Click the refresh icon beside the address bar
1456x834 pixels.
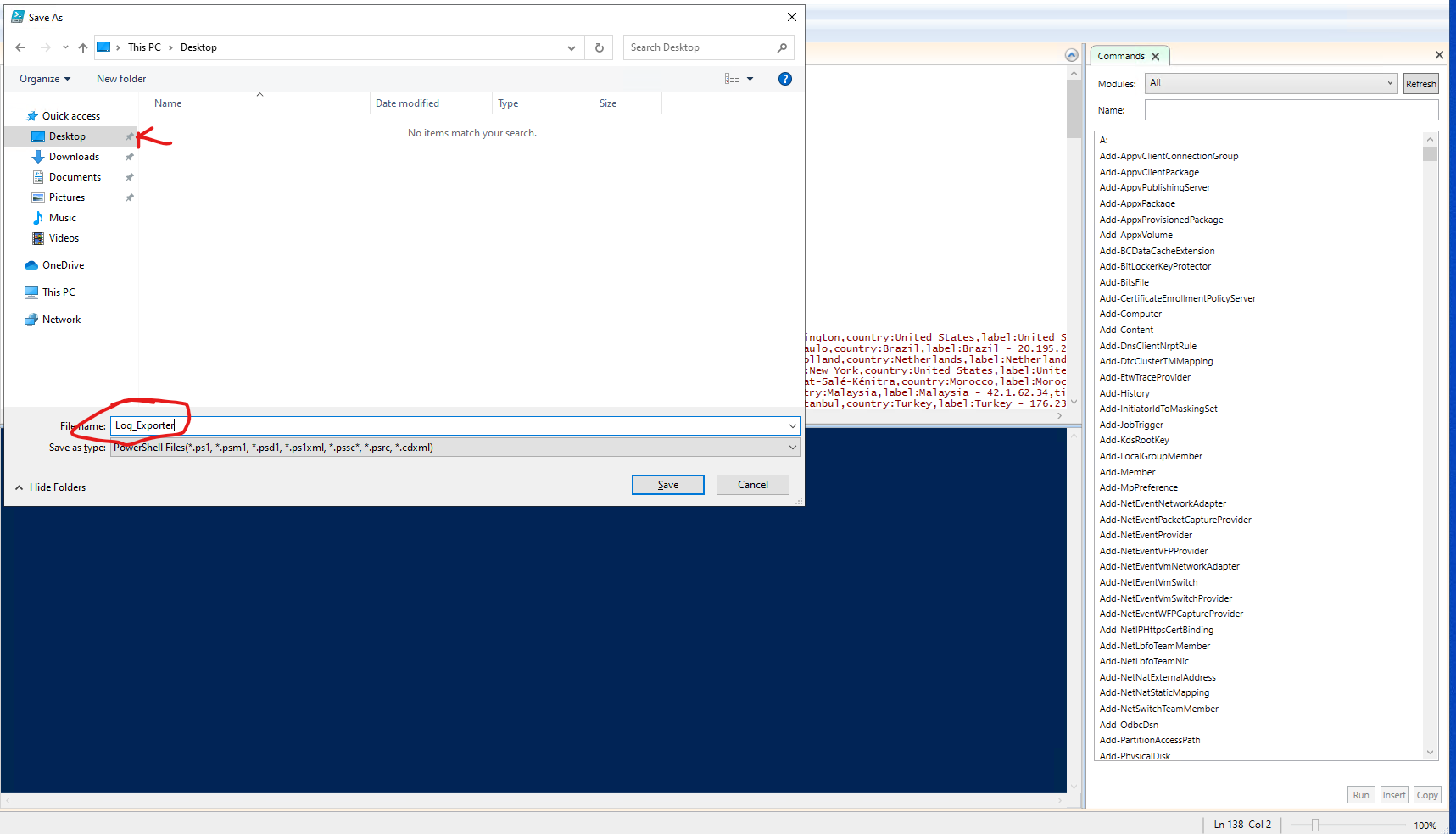click(x=599, y=47)
